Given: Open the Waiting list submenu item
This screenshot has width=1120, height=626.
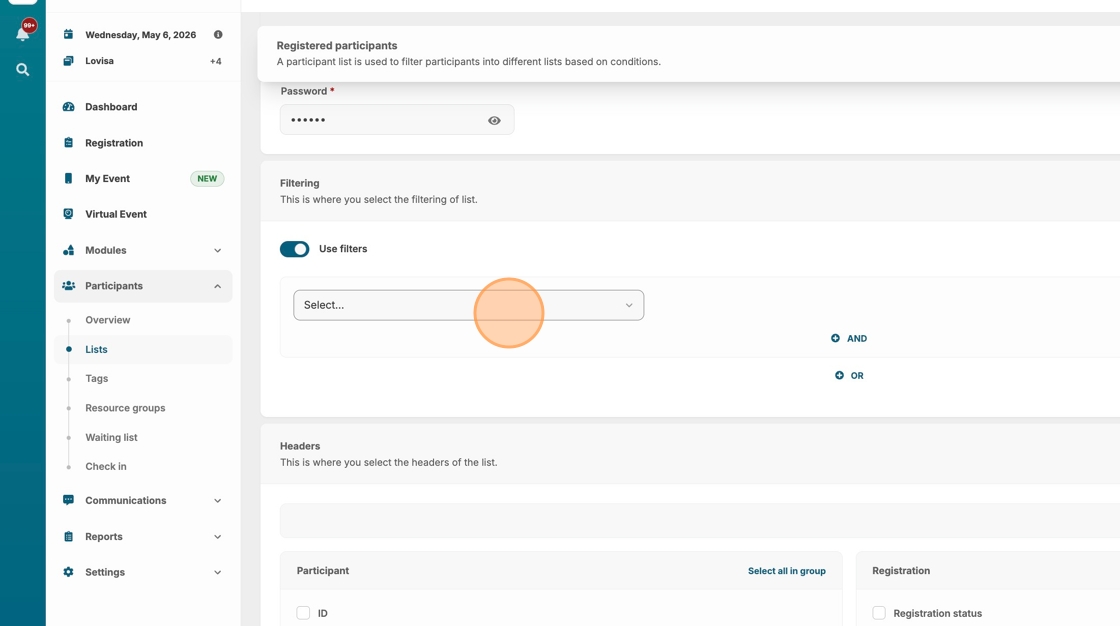Looking at the screenshot, I should (x=111, y=437).
